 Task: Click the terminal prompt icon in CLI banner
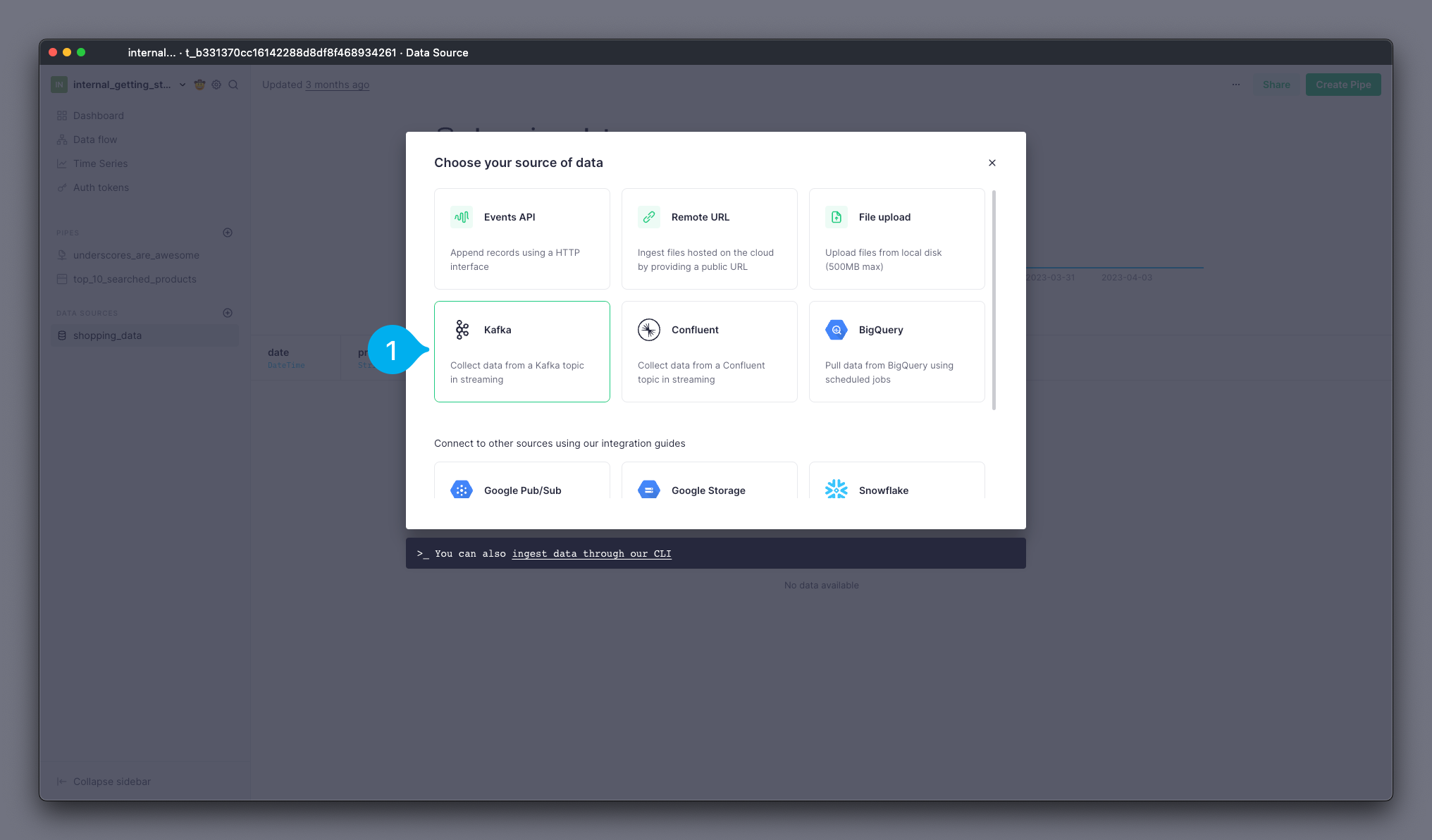423,554
